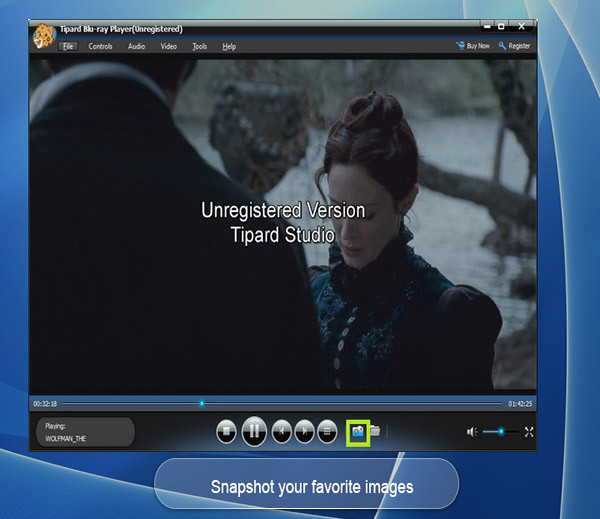Click the Tipard leopard logo icon
The image size is (600, 519).
[44, 37]
